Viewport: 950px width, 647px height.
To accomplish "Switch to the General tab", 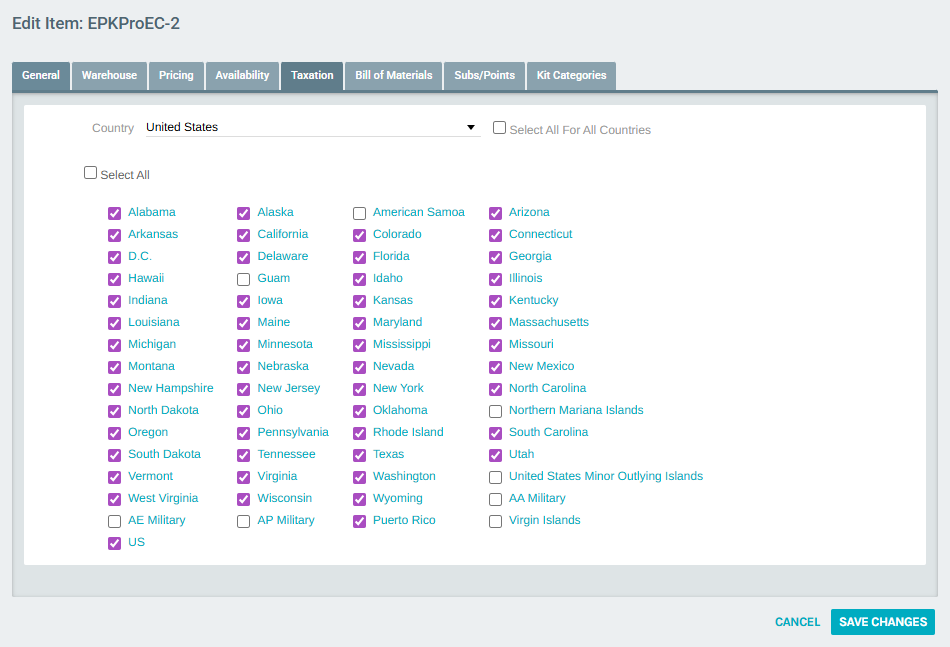I will 40,75.
